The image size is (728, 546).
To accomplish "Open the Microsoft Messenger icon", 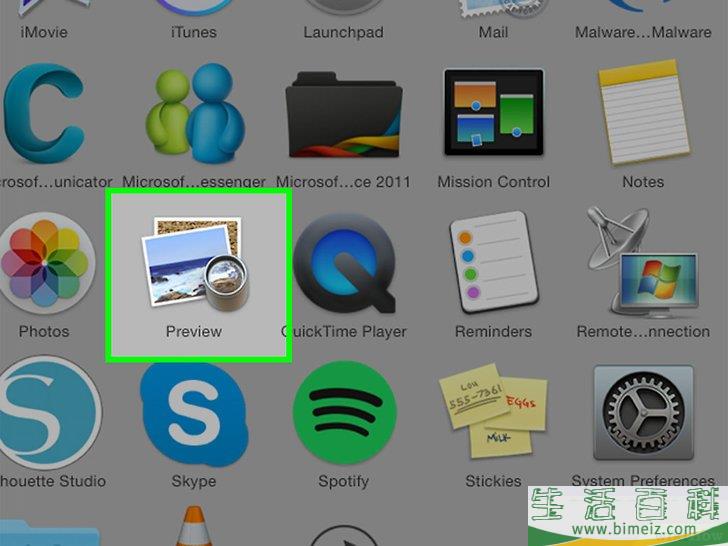I will coord(195,113).
